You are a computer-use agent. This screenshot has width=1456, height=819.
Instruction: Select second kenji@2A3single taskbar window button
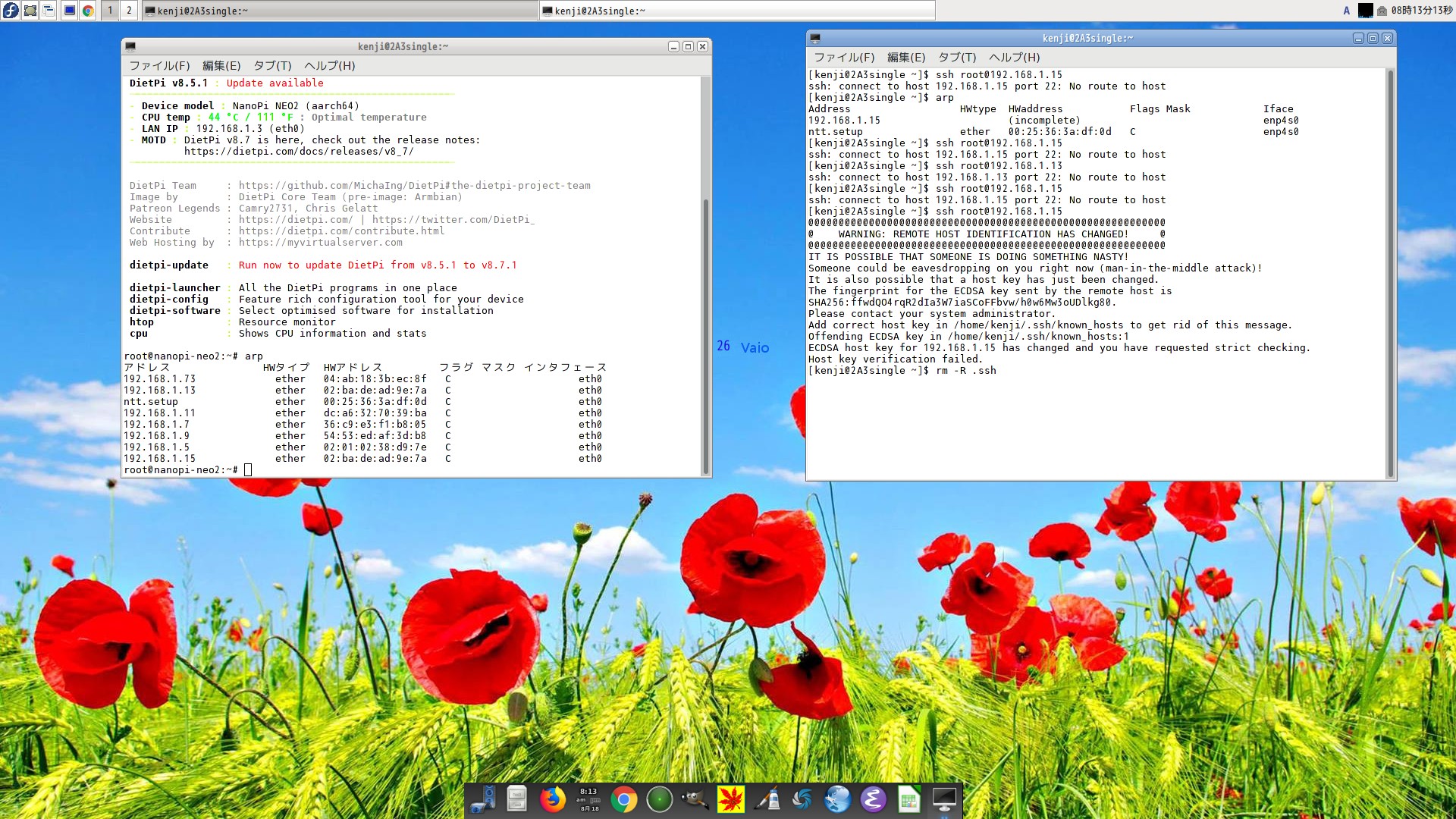click(736, 11)
